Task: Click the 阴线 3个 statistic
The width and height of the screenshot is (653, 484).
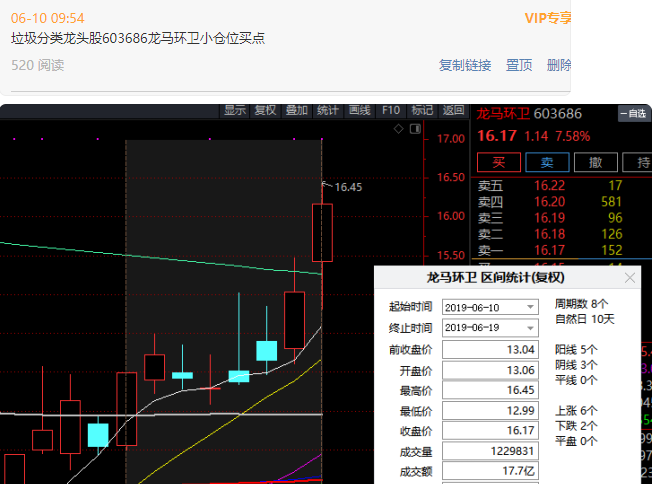Action: click(576, 365)
